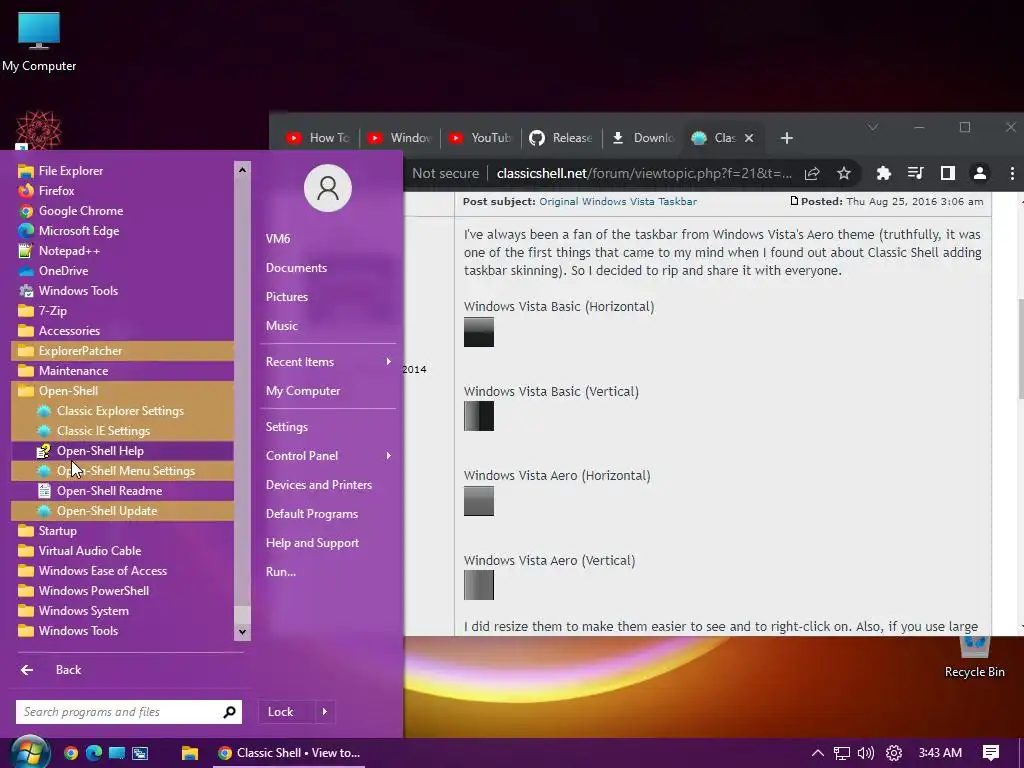Open the My Computer desktop icon

pos(39,42)
